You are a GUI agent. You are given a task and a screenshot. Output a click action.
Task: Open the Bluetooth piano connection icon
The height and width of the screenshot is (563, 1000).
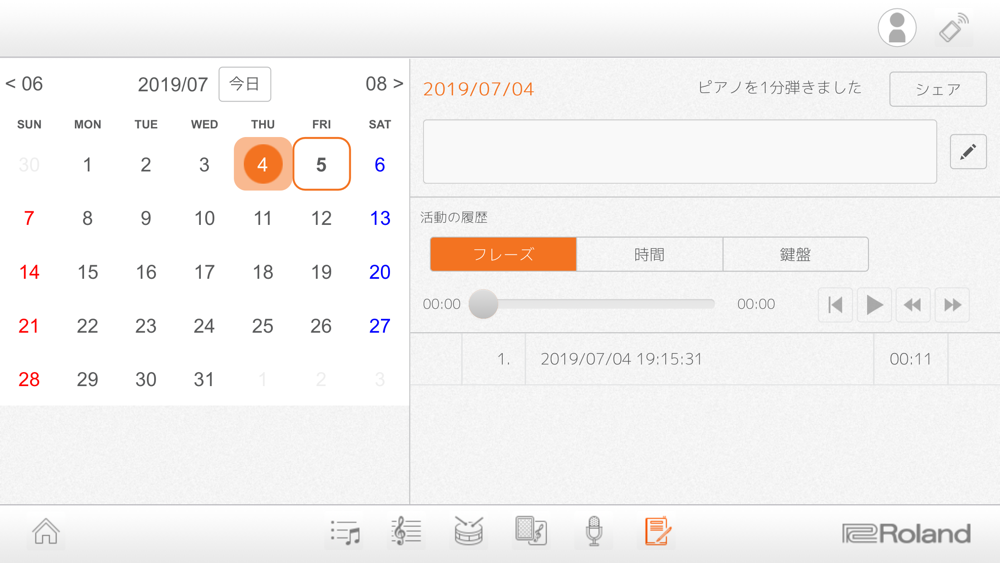953,28
